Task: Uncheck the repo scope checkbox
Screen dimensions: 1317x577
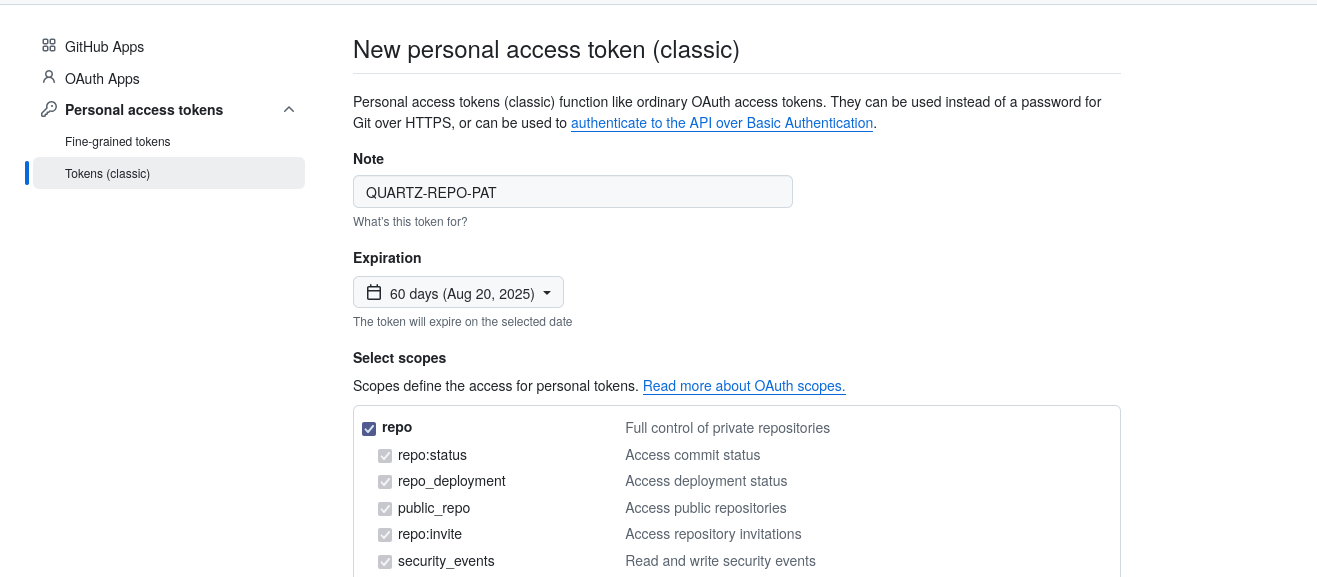Action: pyautogui.click(x=369, y=428)
